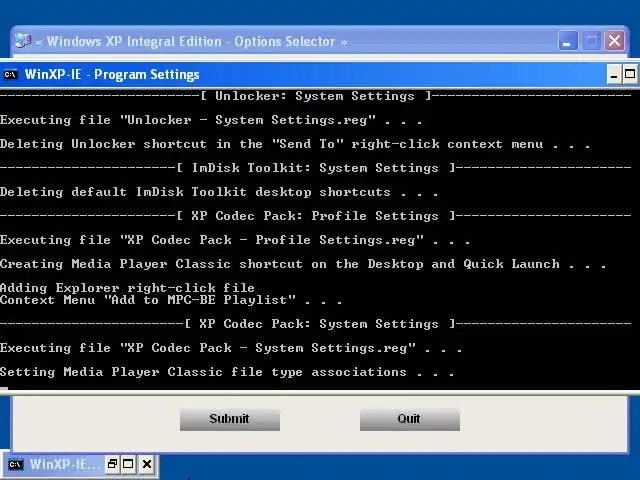This screenshot has height=480, width=640.
Task: Maximize the Program Settings console window
Action: point(630,75)
